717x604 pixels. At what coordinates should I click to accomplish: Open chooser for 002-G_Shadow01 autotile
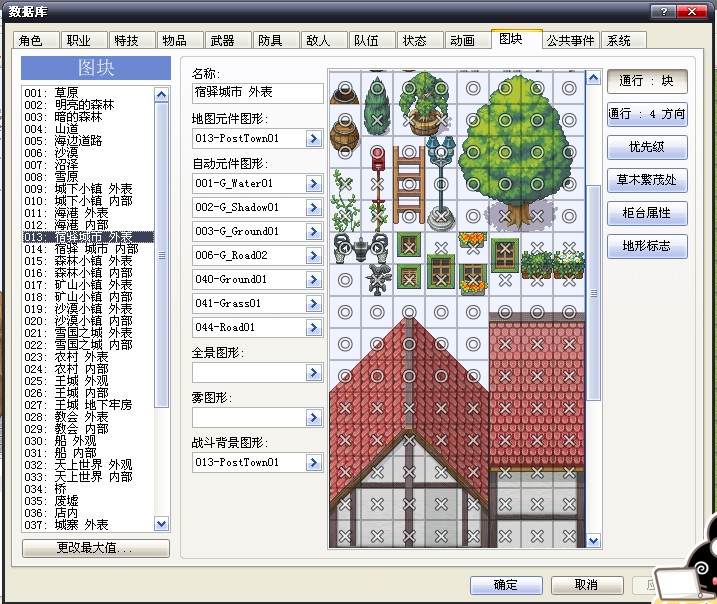[x=314, y=208]
